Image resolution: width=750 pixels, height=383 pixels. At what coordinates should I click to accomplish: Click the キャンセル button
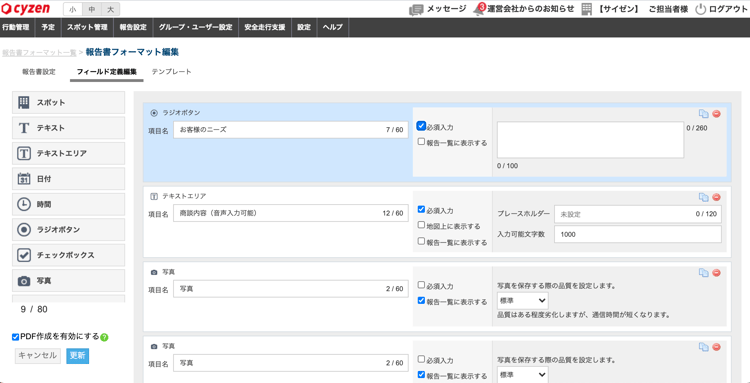[x=38, y=356]
